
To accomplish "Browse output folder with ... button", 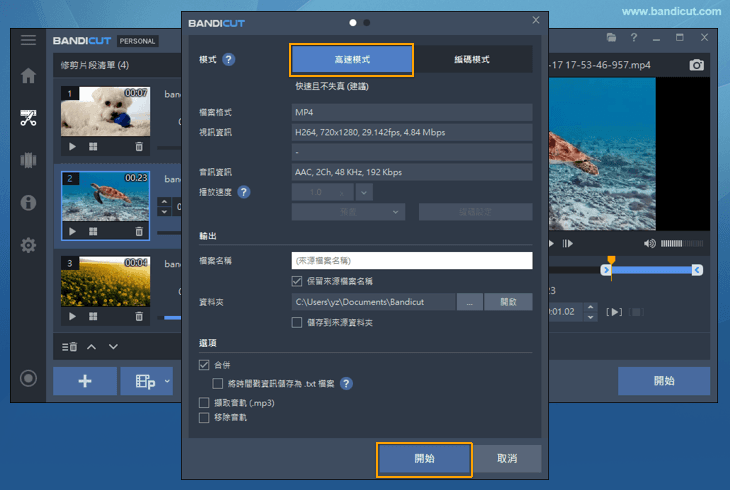I will tap(470, 302).
